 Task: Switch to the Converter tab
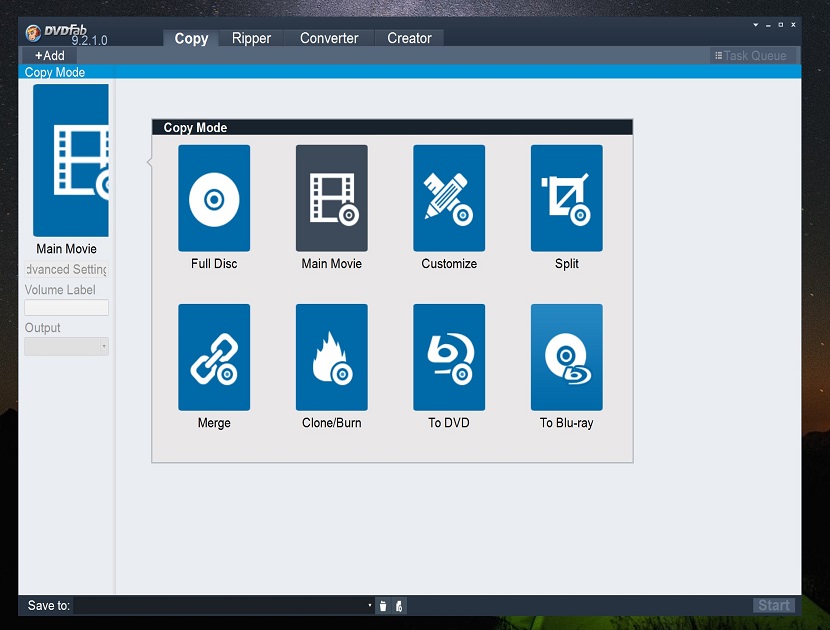click(x=329, y=38)
